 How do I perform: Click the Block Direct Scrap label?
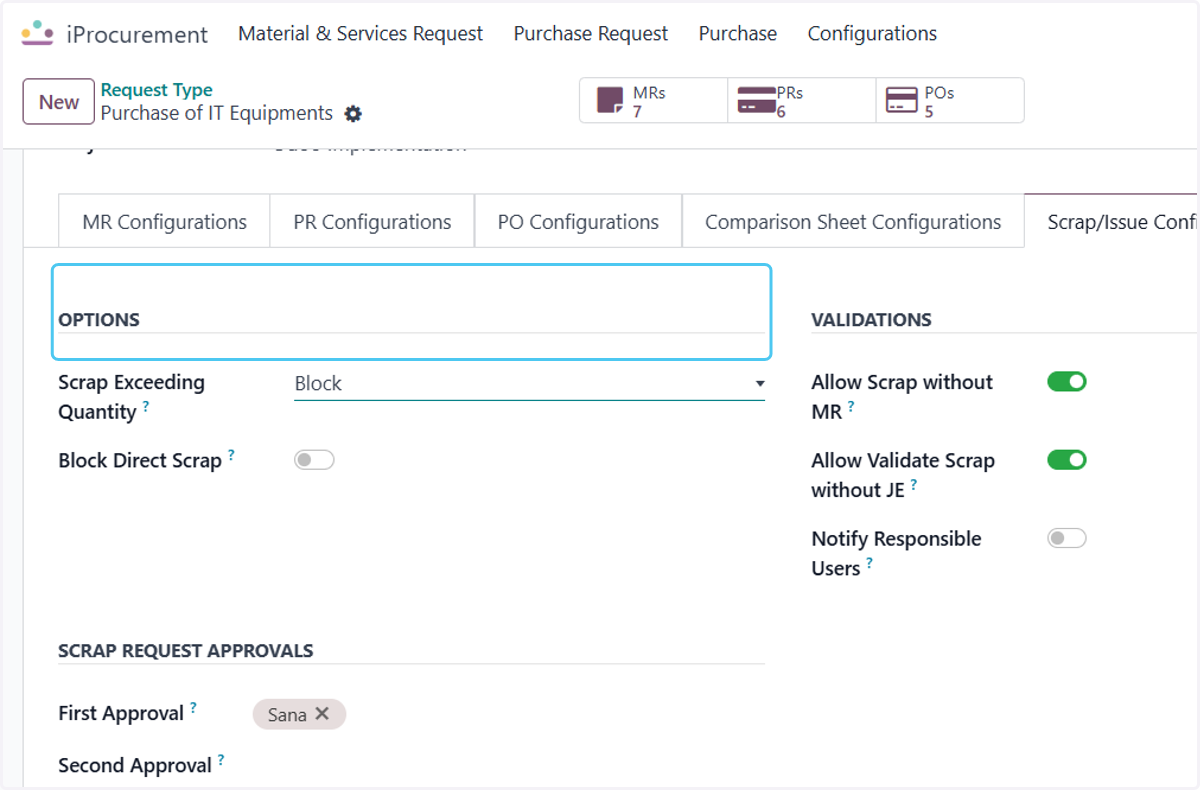pyautogui.click(x=140, y=461)
